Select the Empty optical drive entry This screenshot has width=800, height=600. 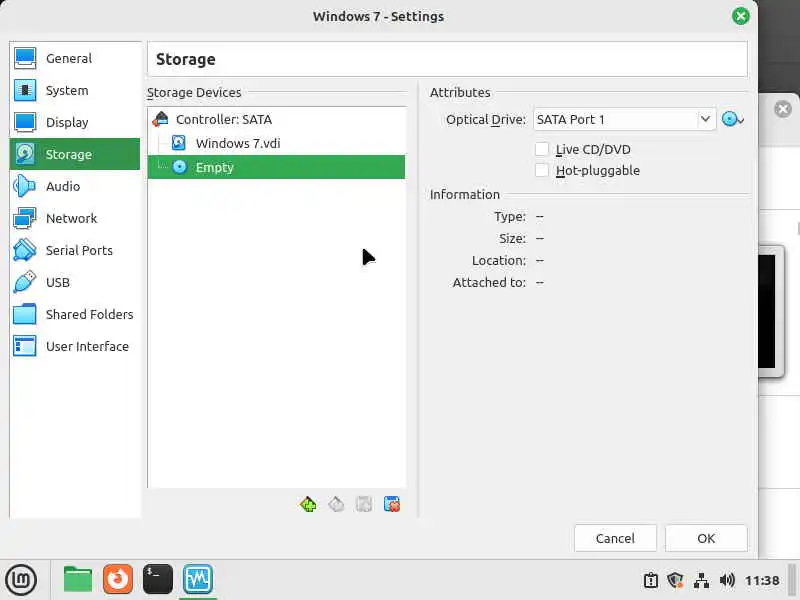[x=276, y=167]
